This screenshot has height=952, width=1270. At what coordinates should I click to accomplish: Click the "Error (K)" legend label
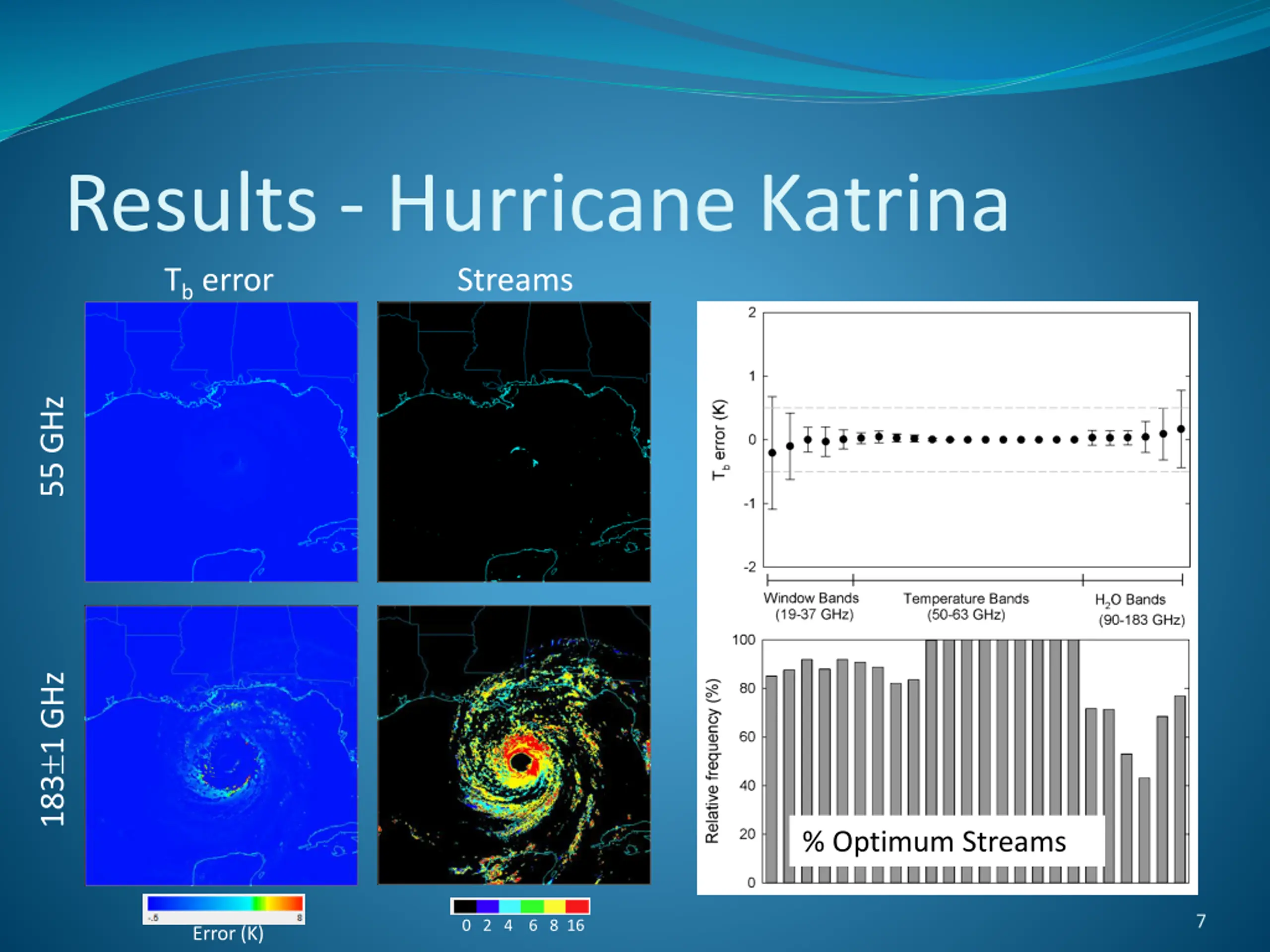[228, 934]
